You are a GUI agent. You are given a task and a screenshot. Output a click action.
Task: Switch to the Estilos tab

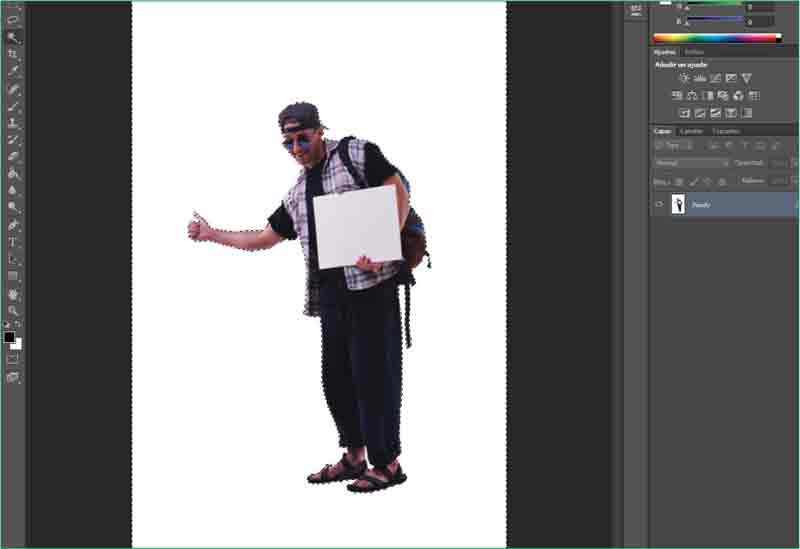[694, 52]
